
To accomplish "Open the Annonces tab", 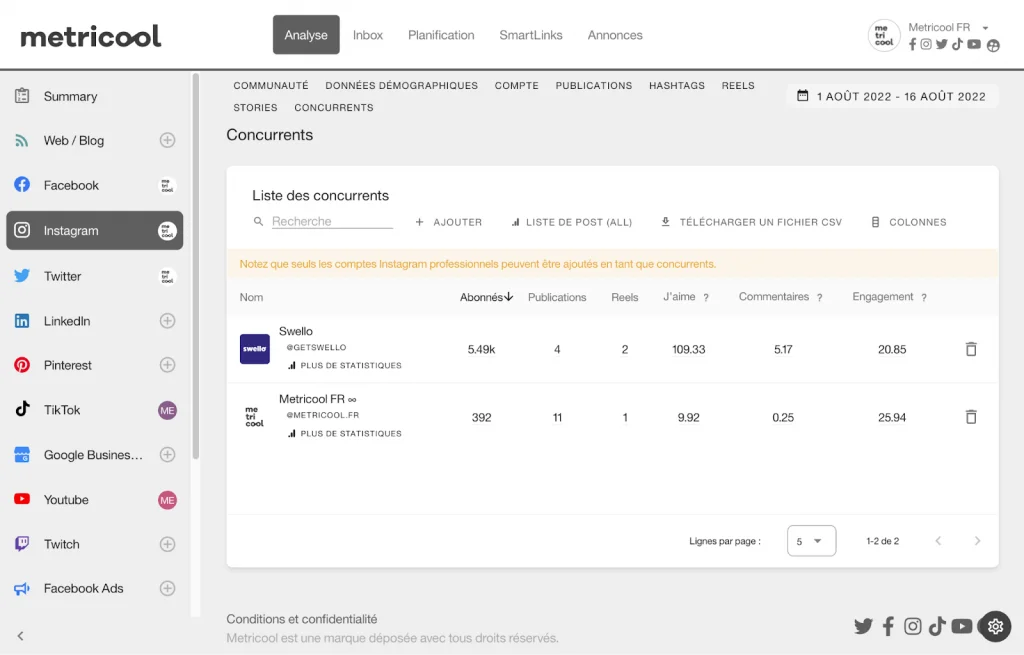I will (x=615, y=35).
